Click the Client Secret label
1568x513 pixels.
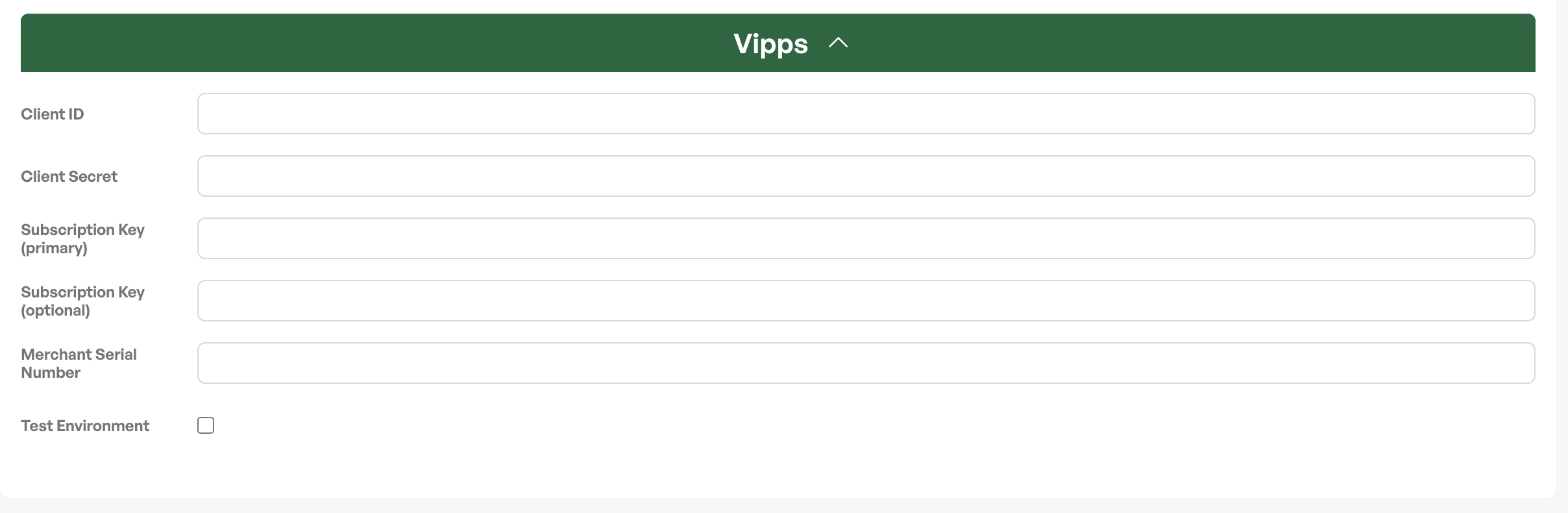[69, 177]
